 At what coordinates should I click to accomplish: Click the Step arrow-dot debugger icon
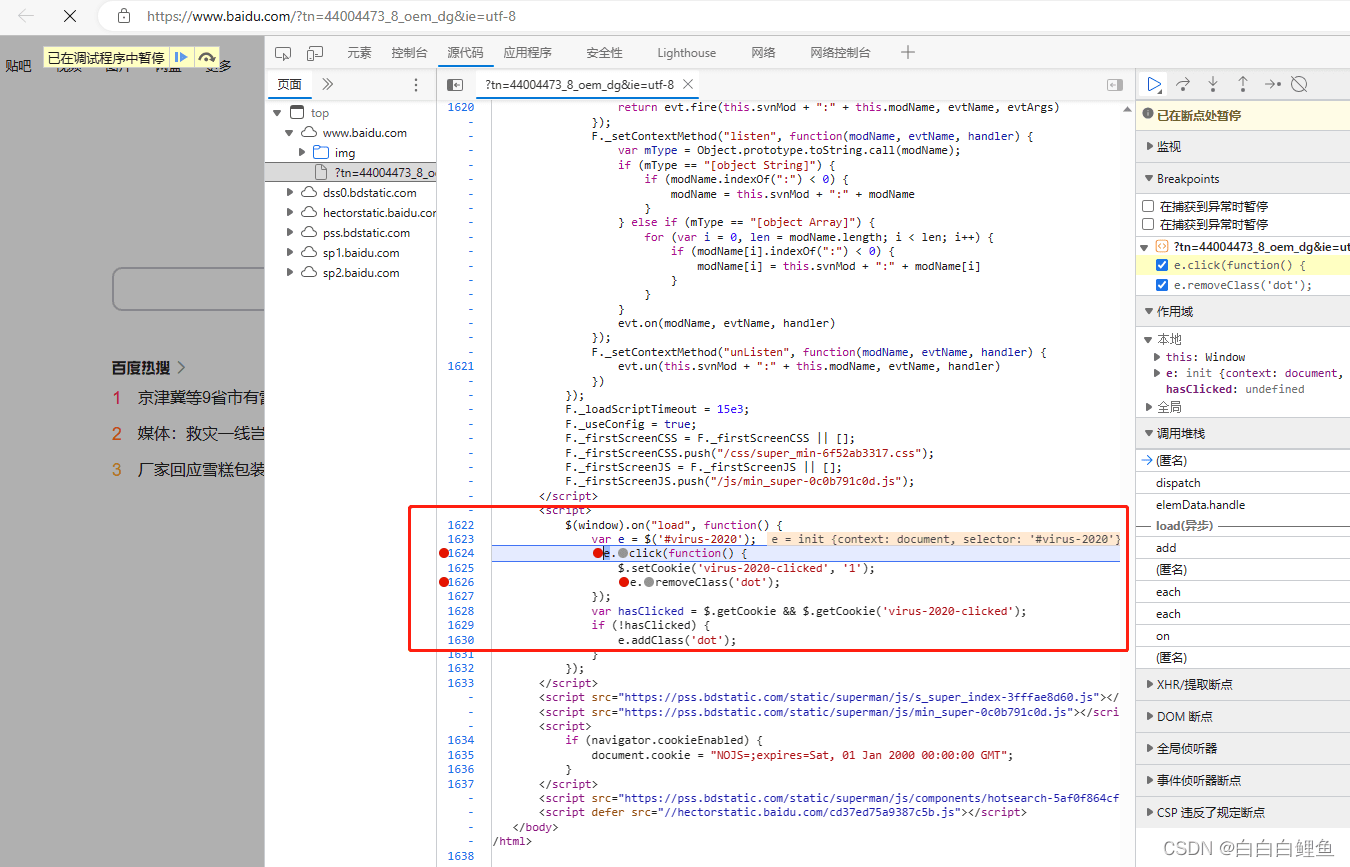pos(1271,84)
